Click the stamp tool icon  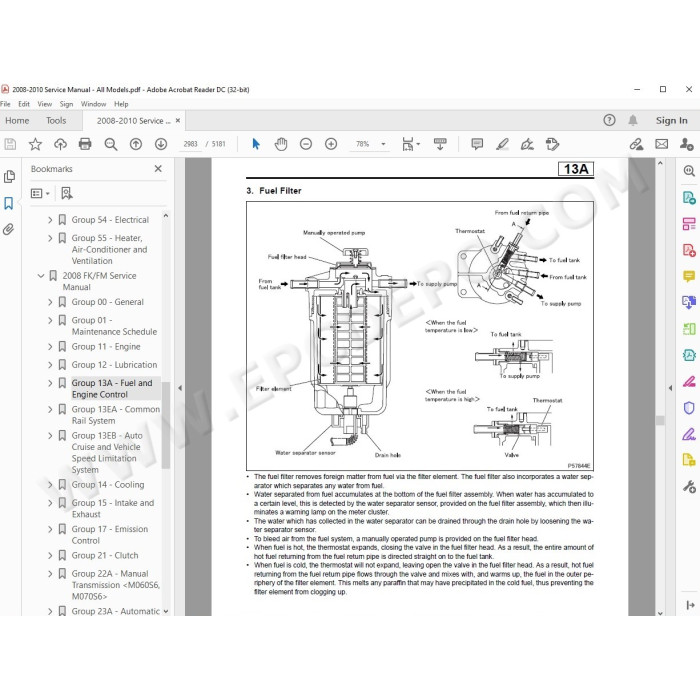[x=552, y=144]
